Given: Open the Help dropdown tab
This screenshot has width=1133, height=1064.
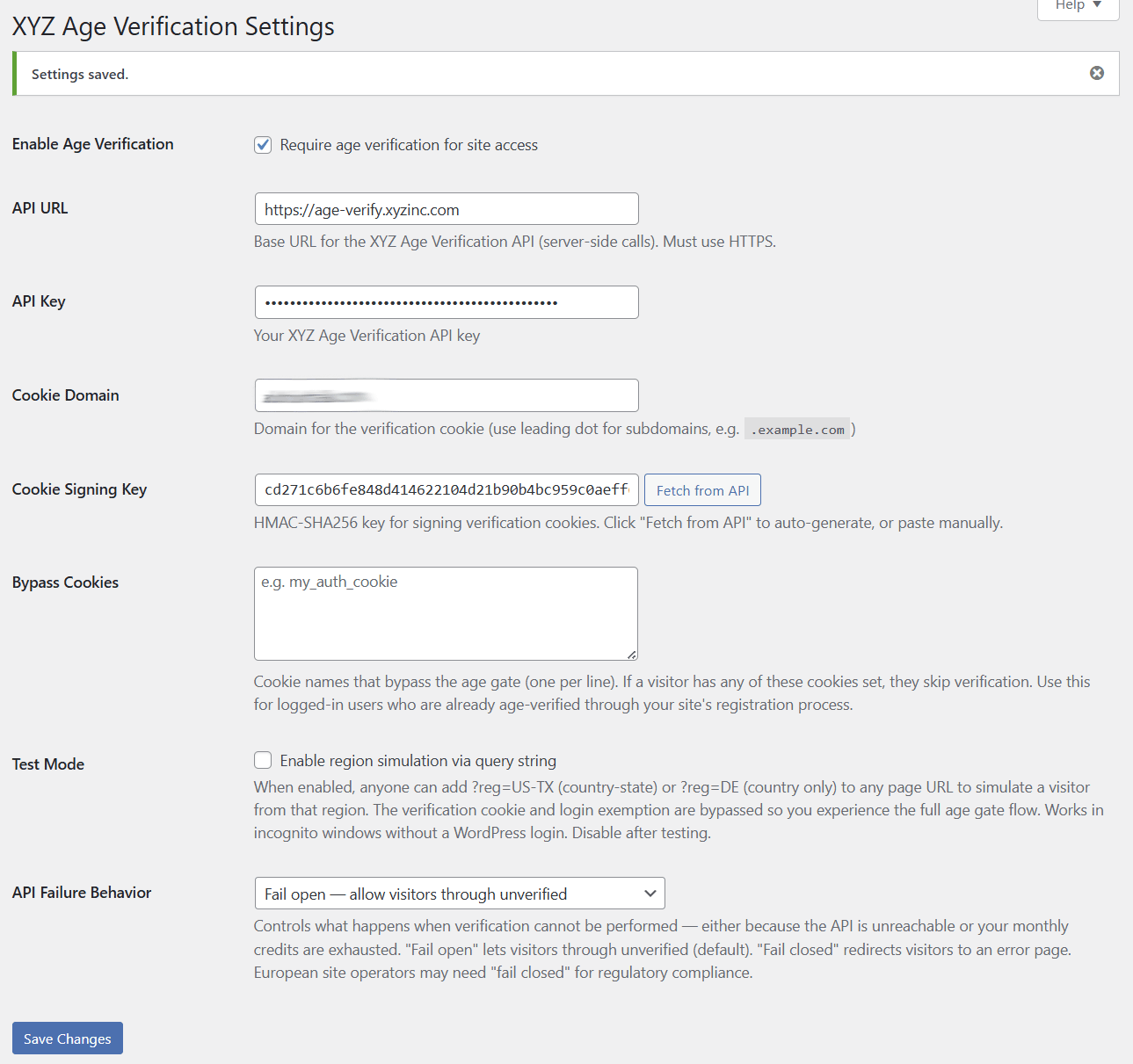Looking at the screenshot, I should pos(1078,6).
